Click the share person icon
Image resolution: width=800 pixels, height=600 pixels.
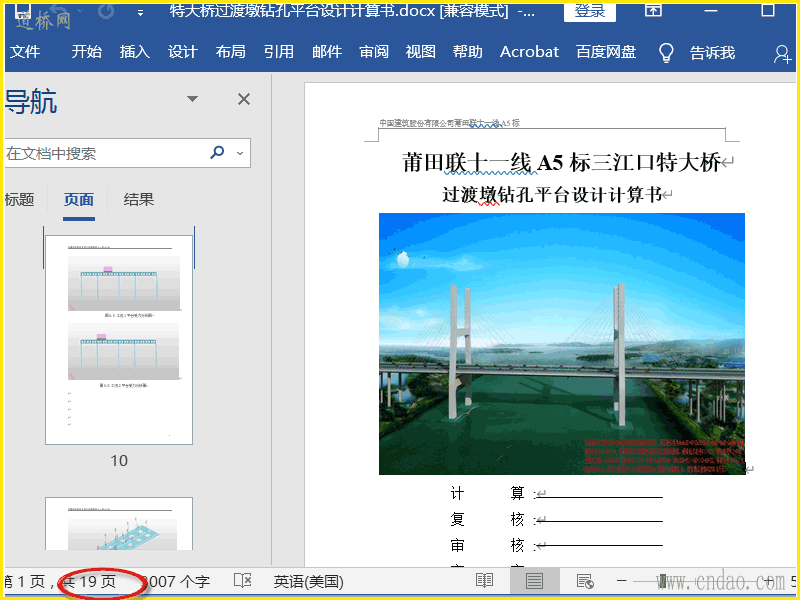pos(782,54)
